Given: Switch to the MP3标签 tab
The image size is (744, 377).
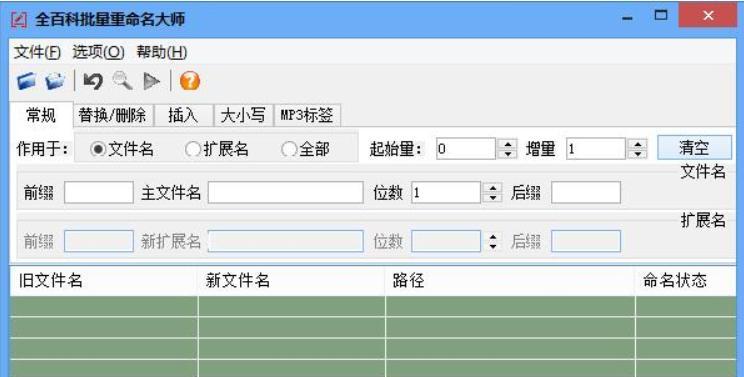Looking at the screenshot, I should pyautogui.click(x=307, y=115).
